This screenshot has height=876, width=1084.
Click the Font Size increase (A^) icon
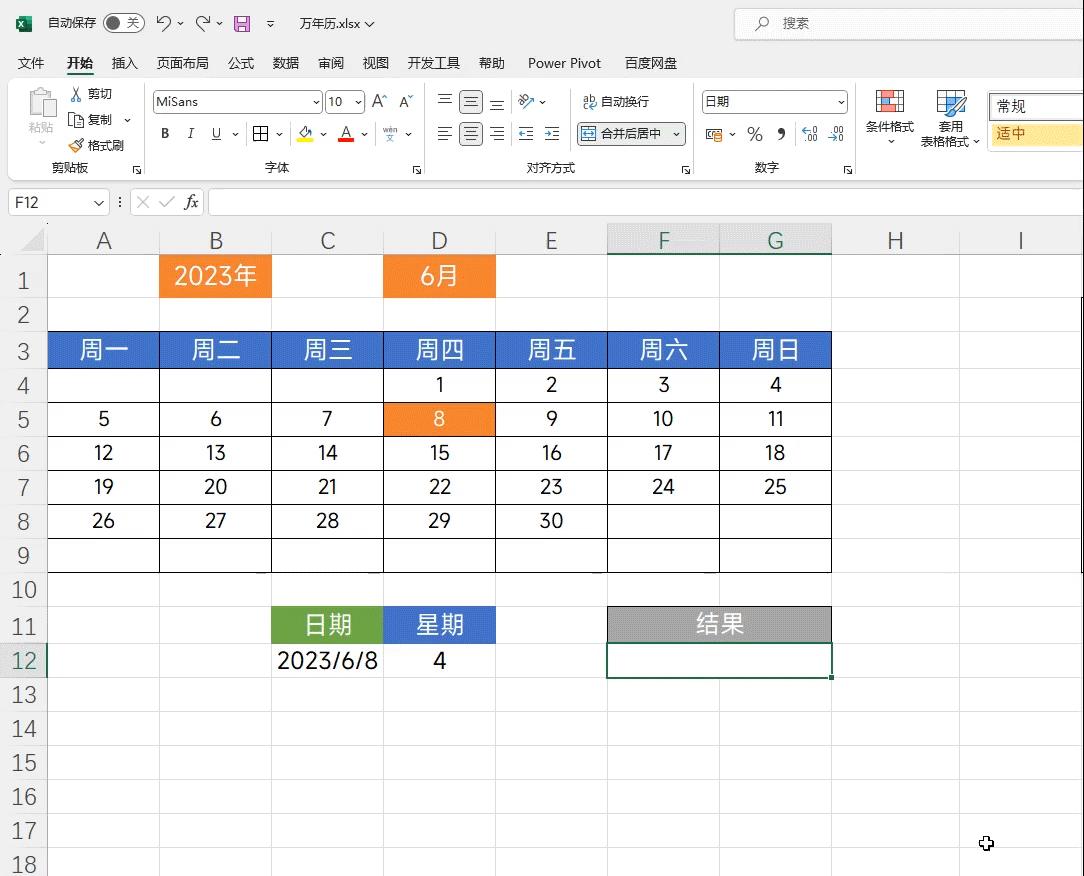(378, 101)
